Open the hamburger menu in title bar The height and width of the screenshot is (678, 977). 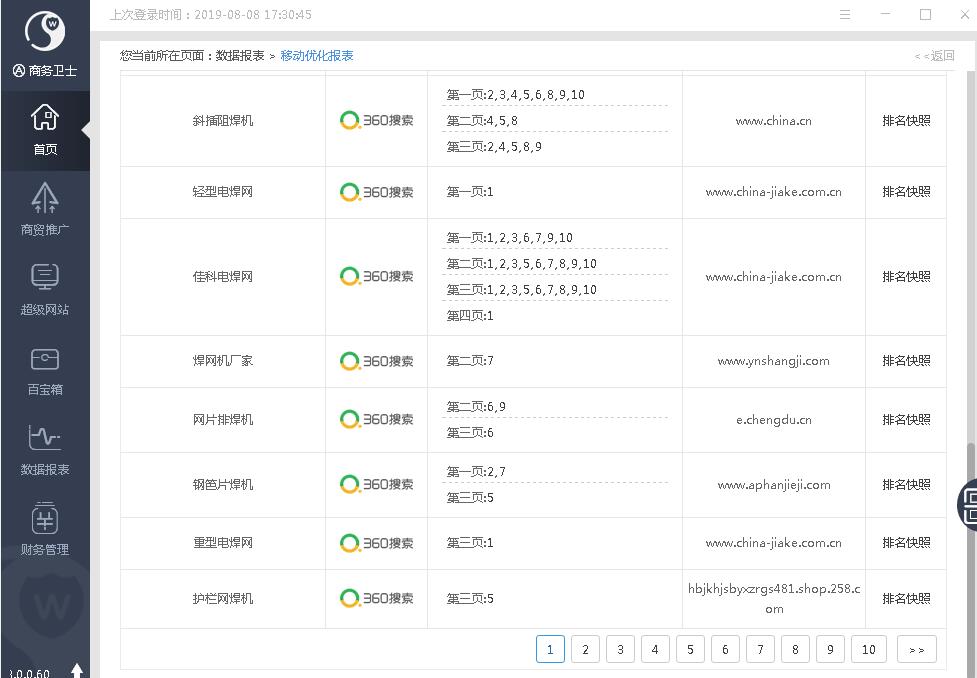pos(845,15)
